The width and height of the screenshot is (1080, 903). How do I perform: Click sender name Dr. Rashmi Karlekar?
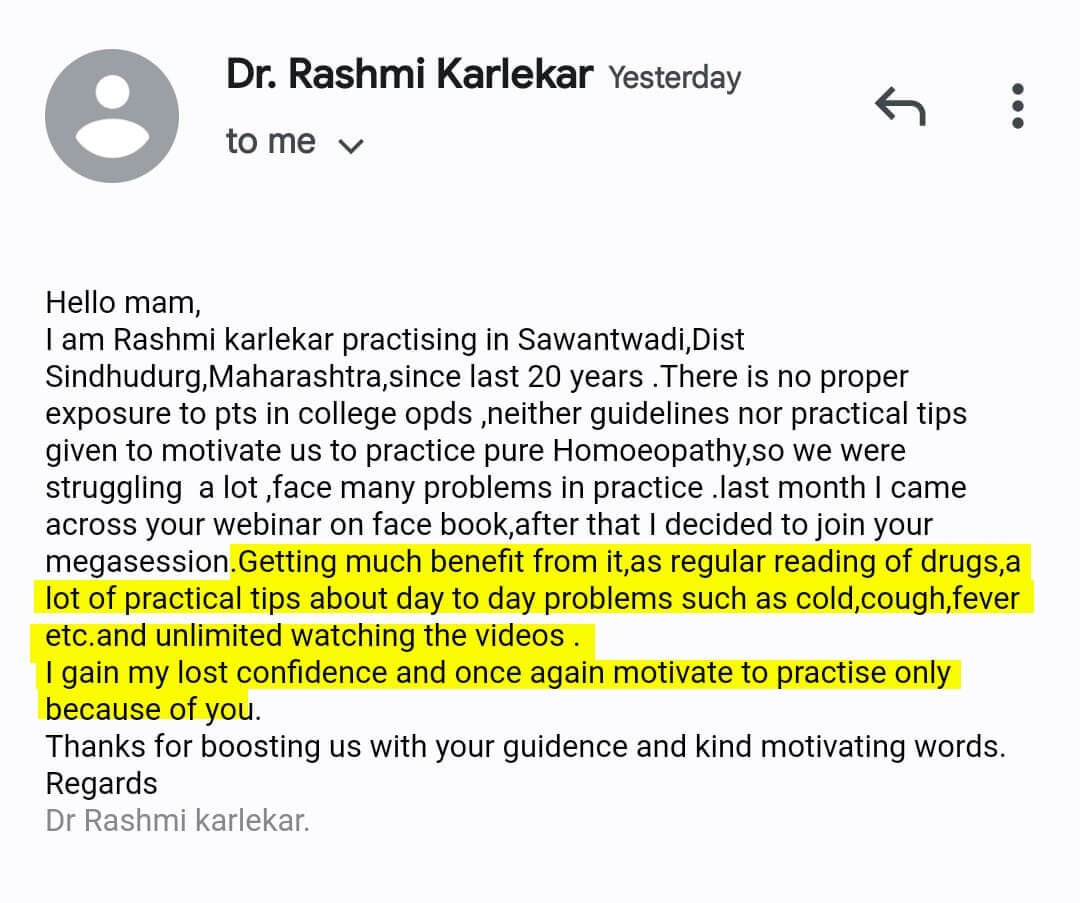410,74
